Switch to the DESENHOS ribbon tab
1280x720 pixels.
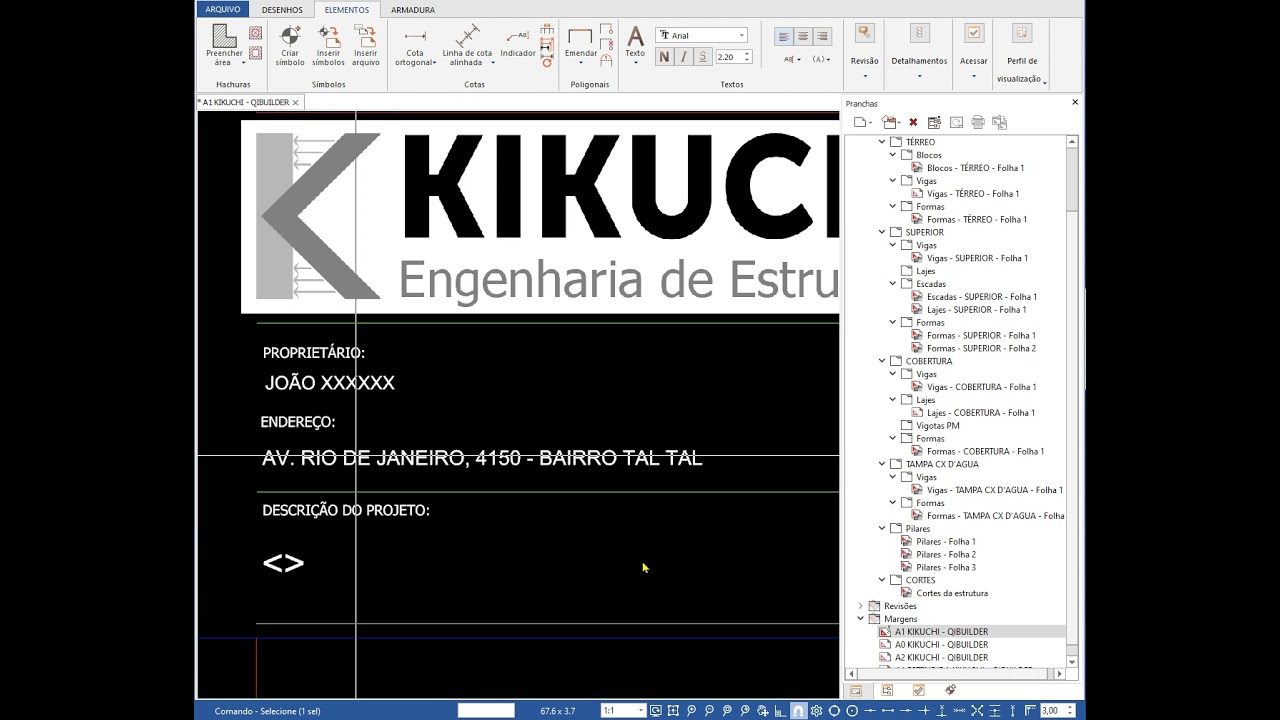pyautogui.click(x=282, y=10)
